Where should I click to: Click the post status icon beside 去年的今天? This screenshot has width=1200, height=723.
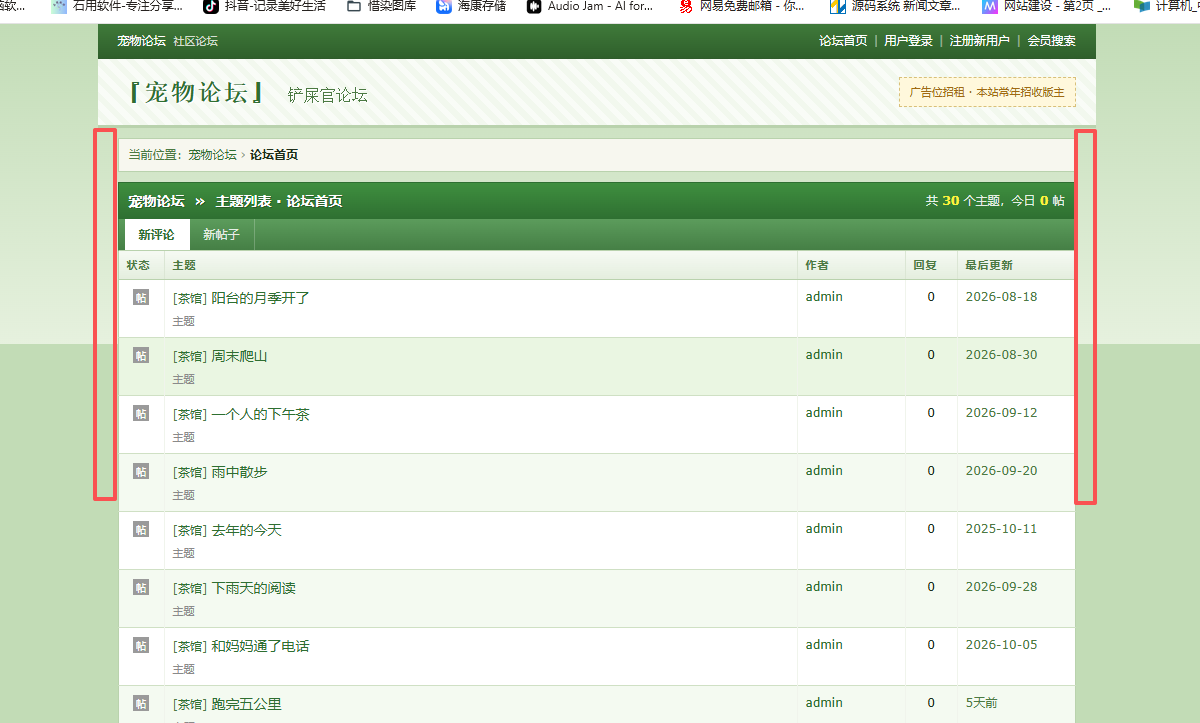point(141,529)
